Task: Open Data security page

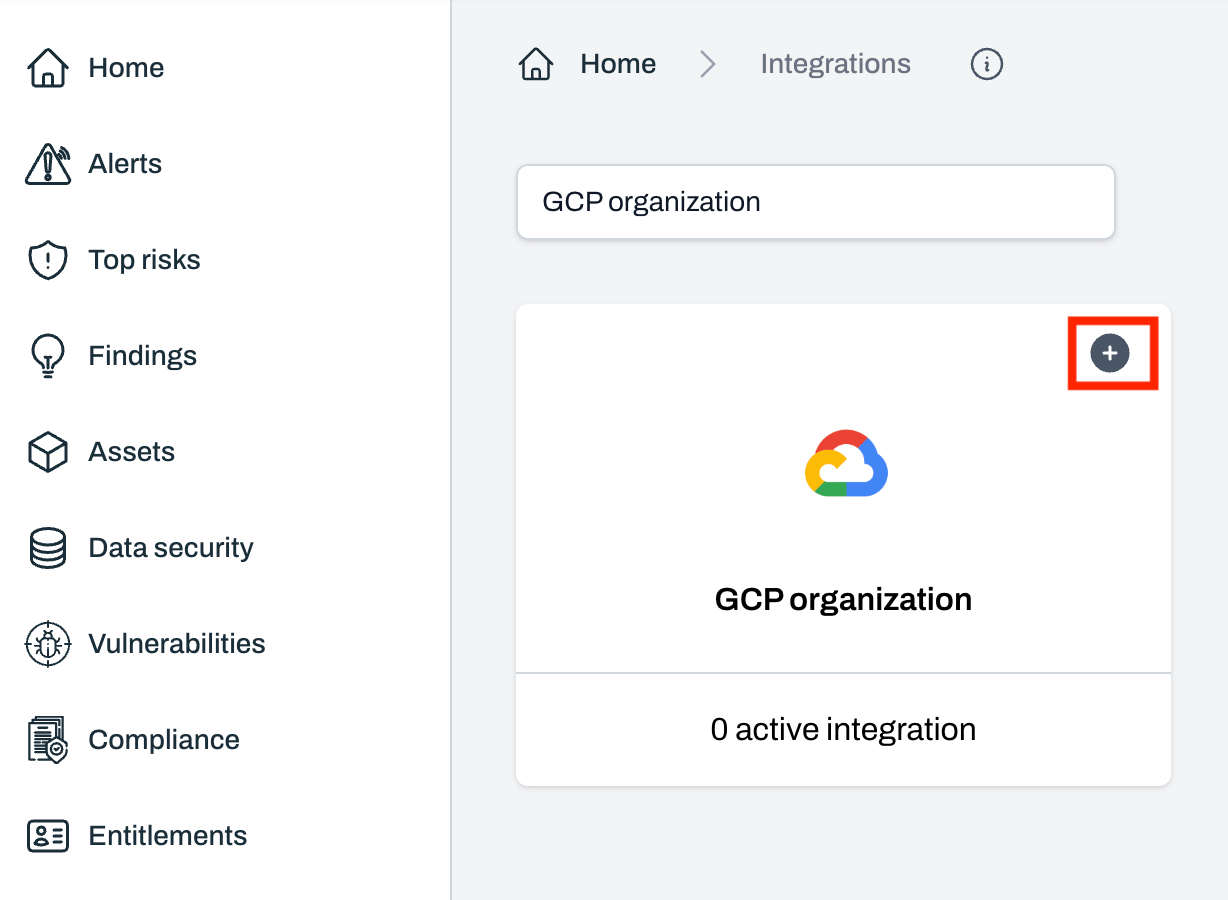Action: 171,548
